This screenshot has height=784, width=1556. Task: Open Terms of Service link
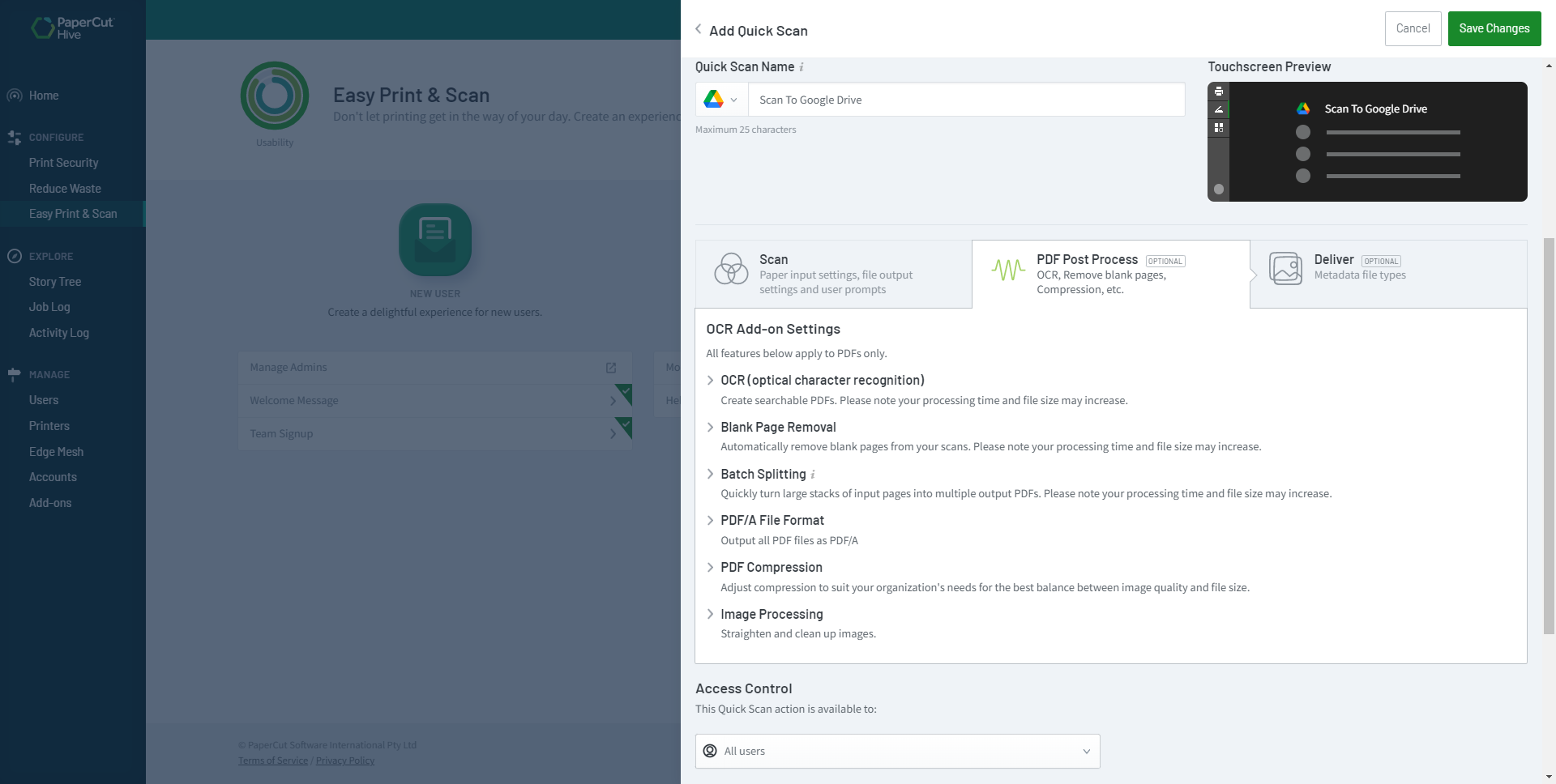[x=273, y=761]
